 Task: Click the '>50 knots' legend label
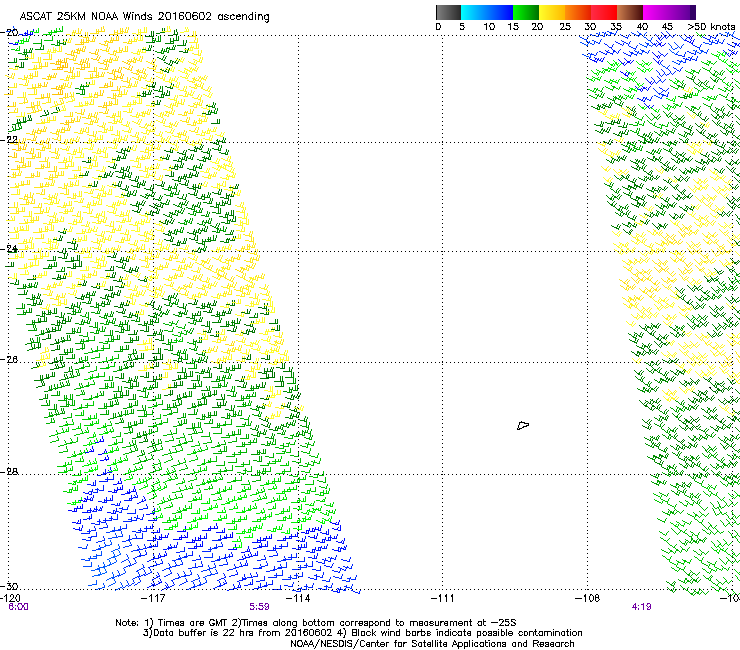(711, 26)
